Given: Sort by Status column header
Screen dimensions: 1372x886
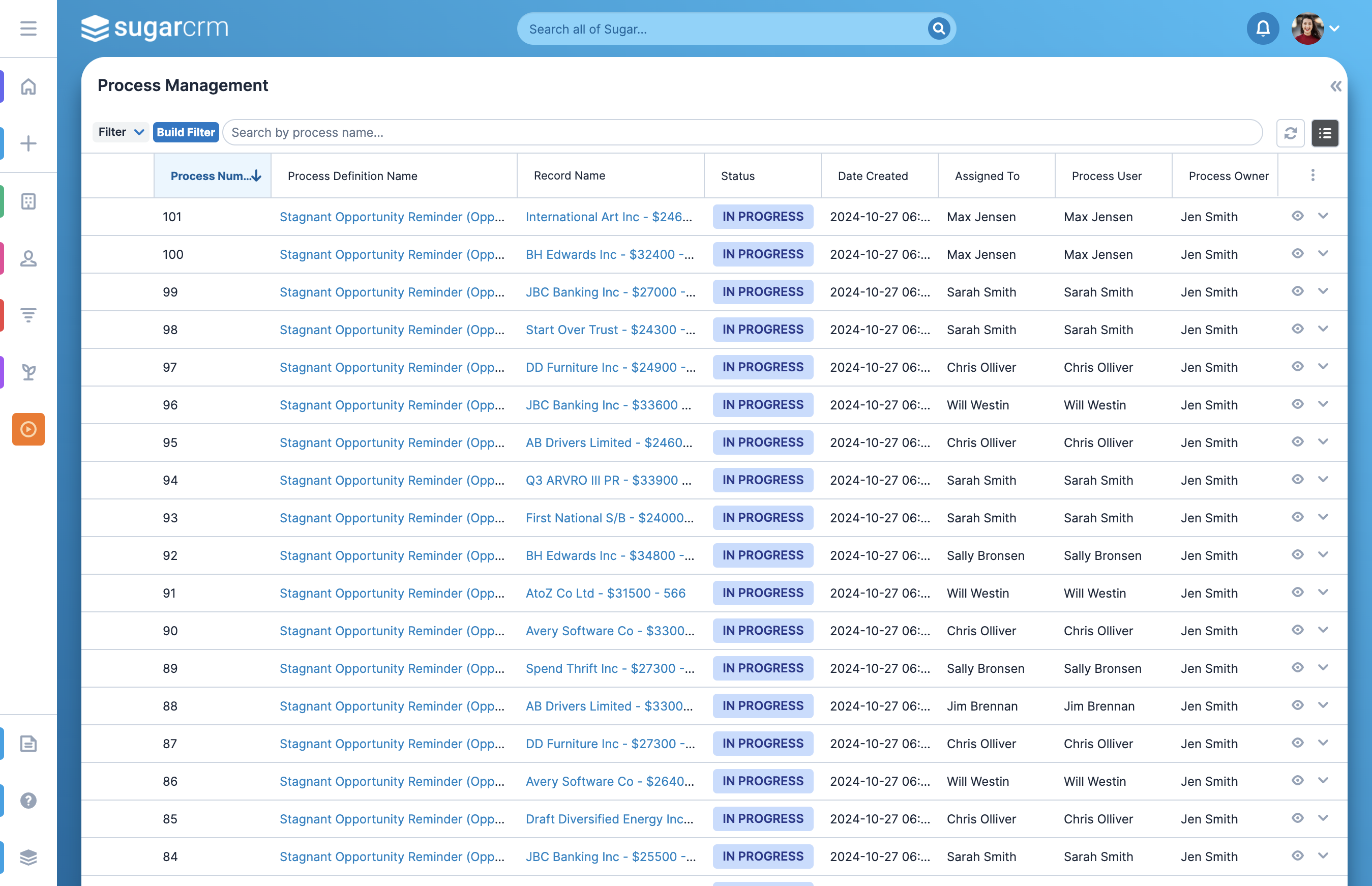Looking at the screenshot, I should coord(762,176).
